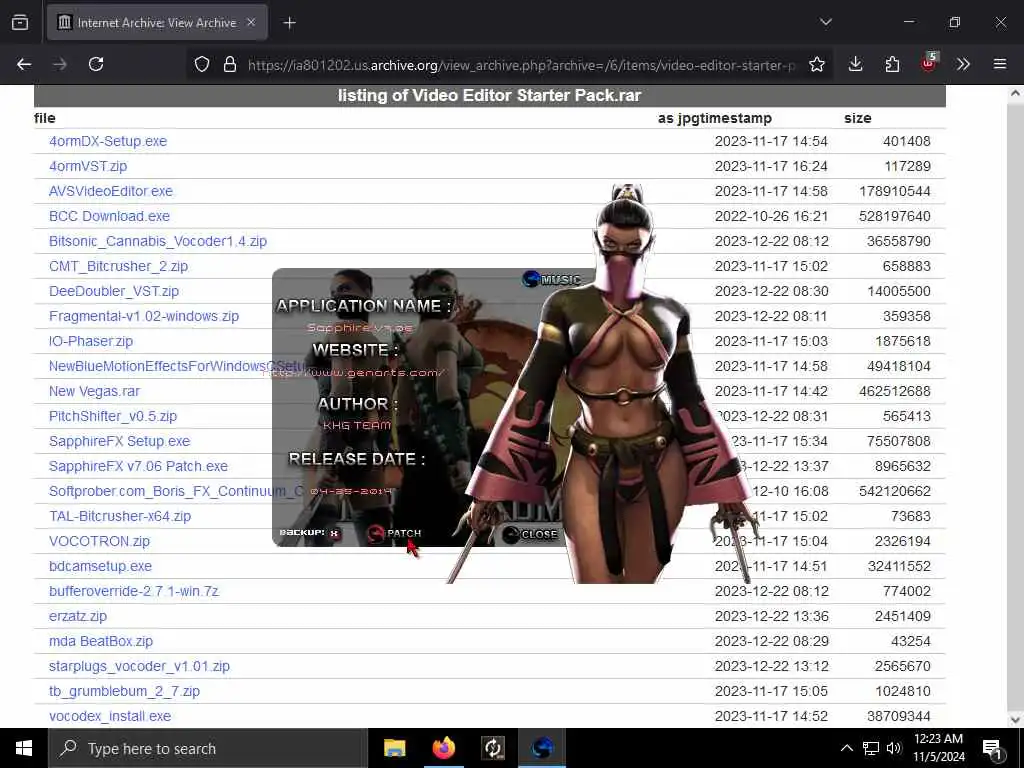Focus the address bar URL
1024x768 pixels.
tap(521, 65)
